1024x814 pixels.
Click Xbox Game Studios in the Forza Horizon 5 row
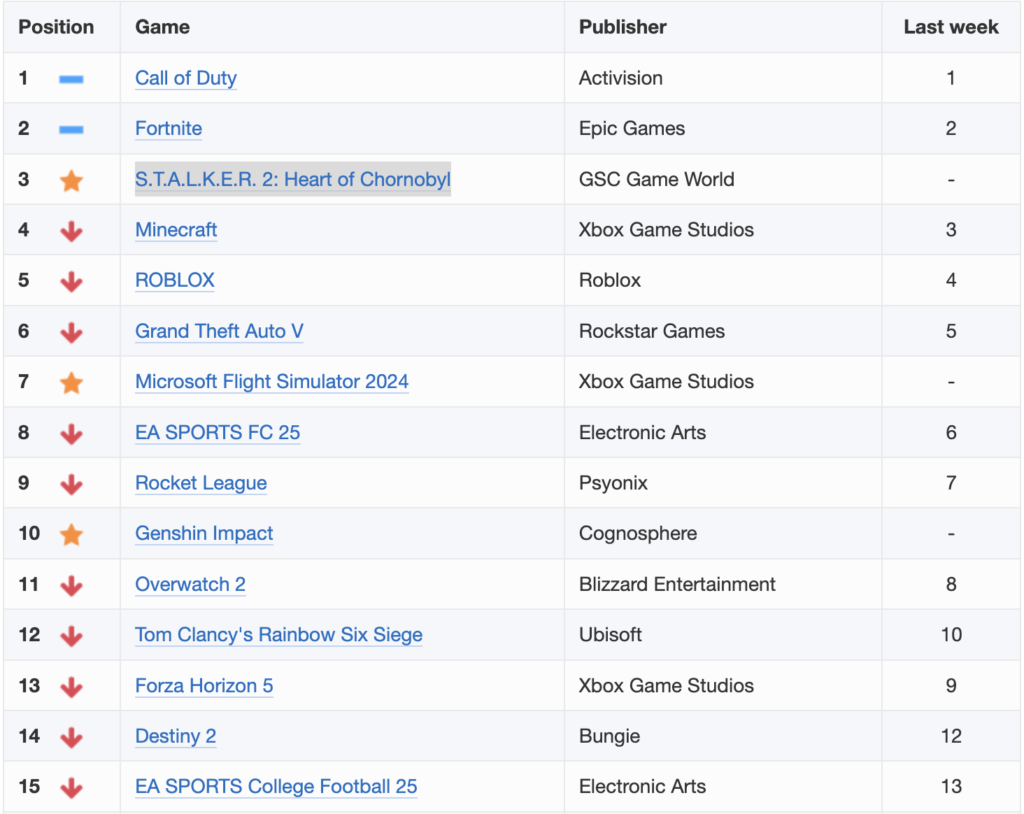click(x=666, y=685)
